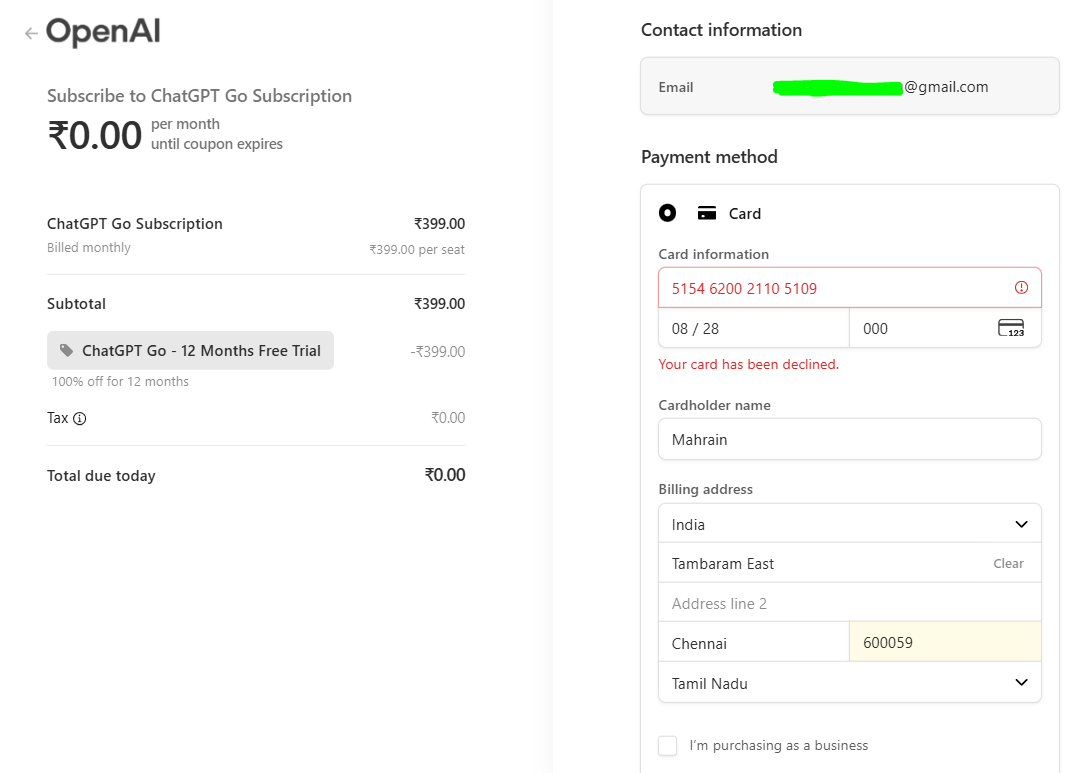Viewport: 1067px width, 773px height.
Task: Click the postal code field 600059
Action: 944,642
